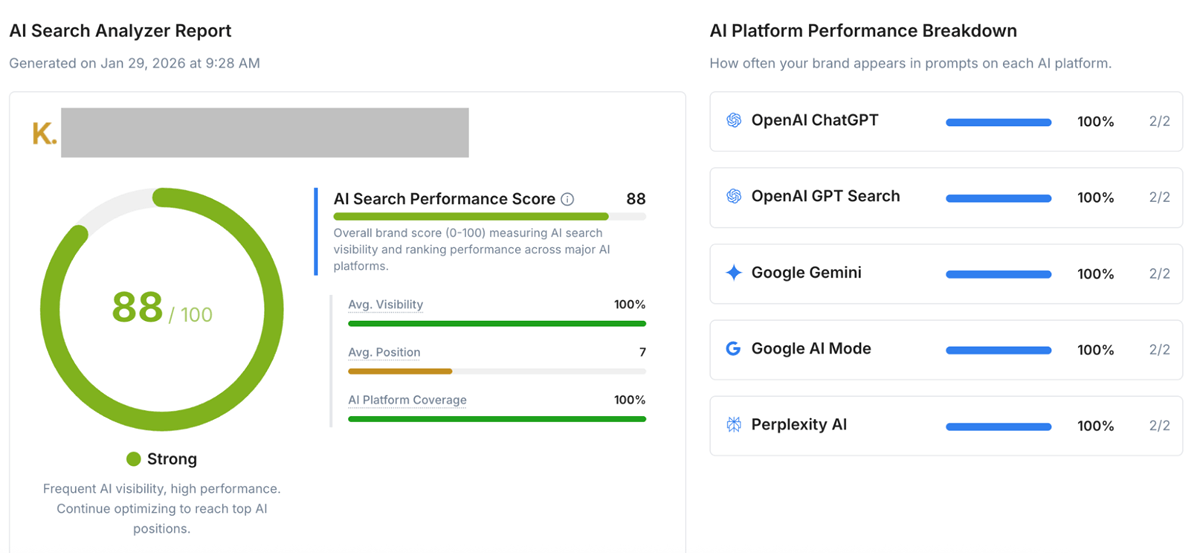The width and height of the screenshot is (1200, 555).
Task: Click the Avg. Visibility label
Action: pos(385,305)
